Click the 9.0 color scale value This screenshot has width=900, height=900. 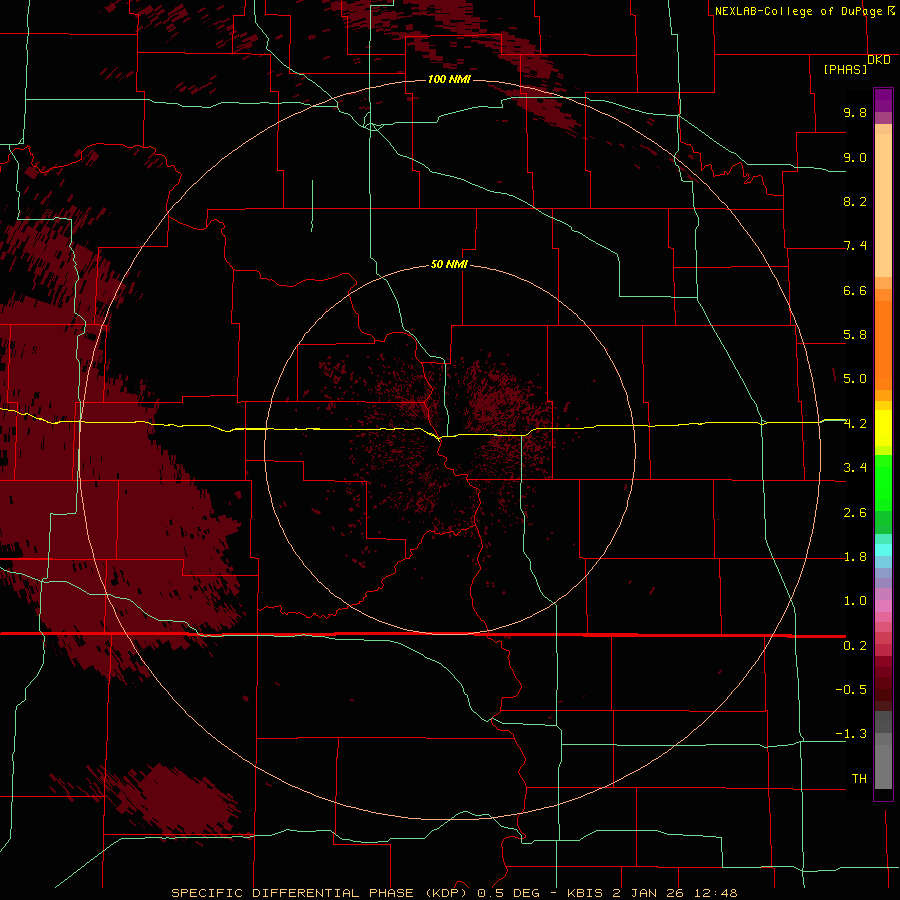[x=855, y=157]
